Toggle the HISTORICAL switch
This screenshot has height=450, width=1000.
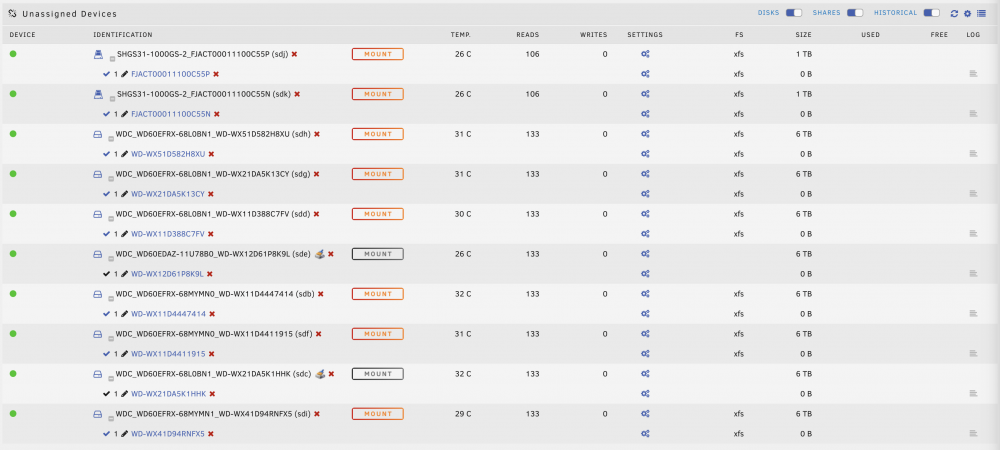(932, 13)
